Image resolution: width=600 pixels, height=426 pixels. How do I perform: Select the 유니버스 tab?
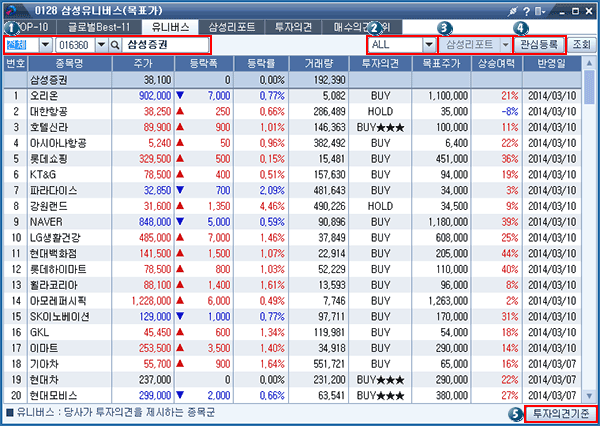[x=170, y=27]
